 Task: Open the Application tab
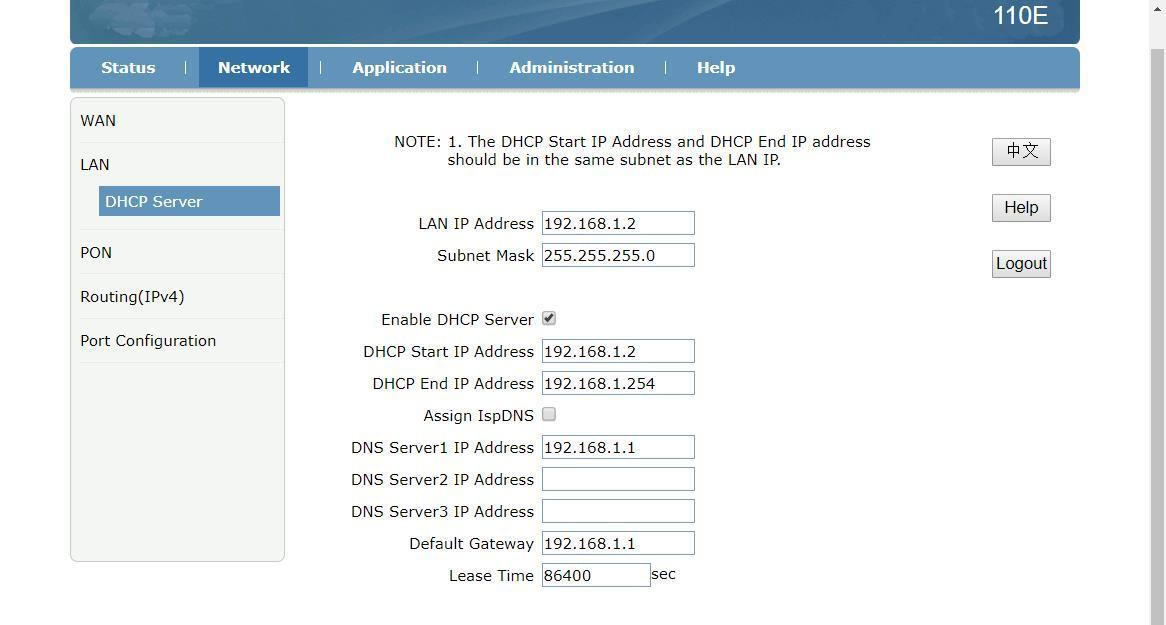point(399,68)
